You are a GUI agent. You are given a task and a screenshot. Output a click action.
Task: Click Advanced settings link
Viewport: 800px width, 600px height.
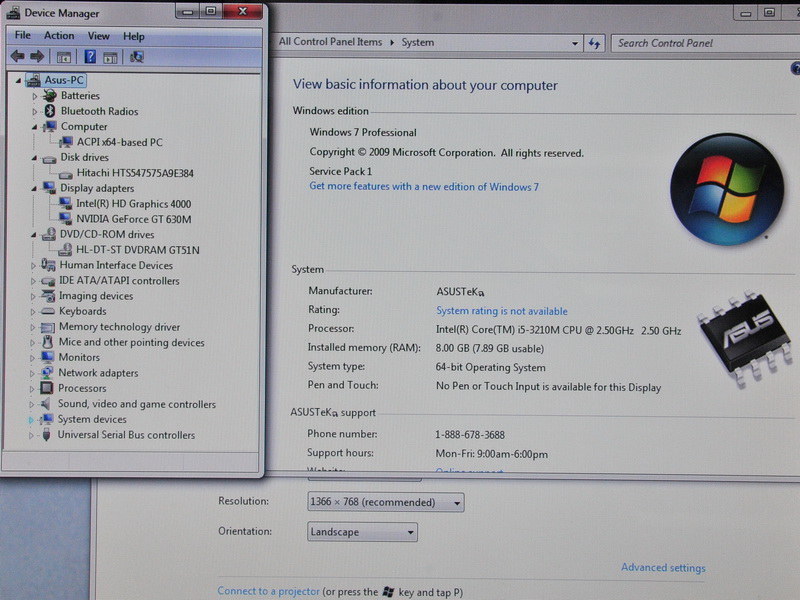[x=663, y=567]
